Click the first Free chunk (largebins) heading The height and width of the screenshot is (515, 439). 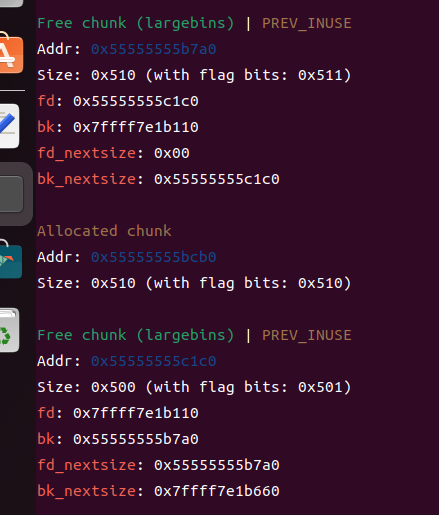[136, 23]
